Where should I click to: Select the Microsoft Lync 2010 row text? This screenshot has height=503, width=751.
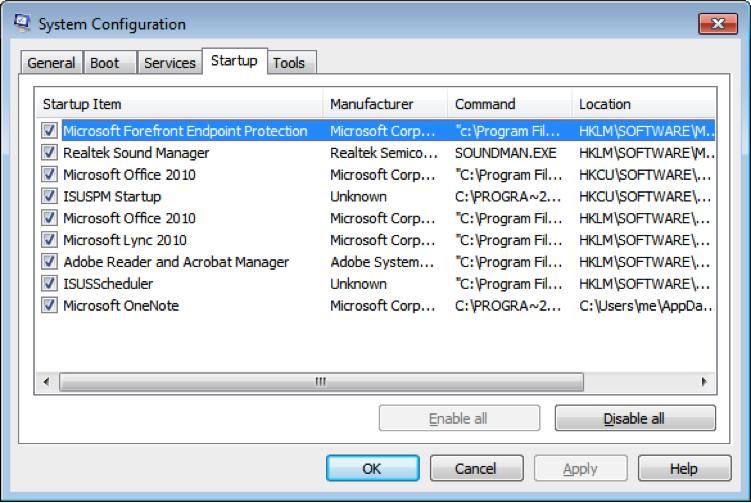click(x=125, y=240)
